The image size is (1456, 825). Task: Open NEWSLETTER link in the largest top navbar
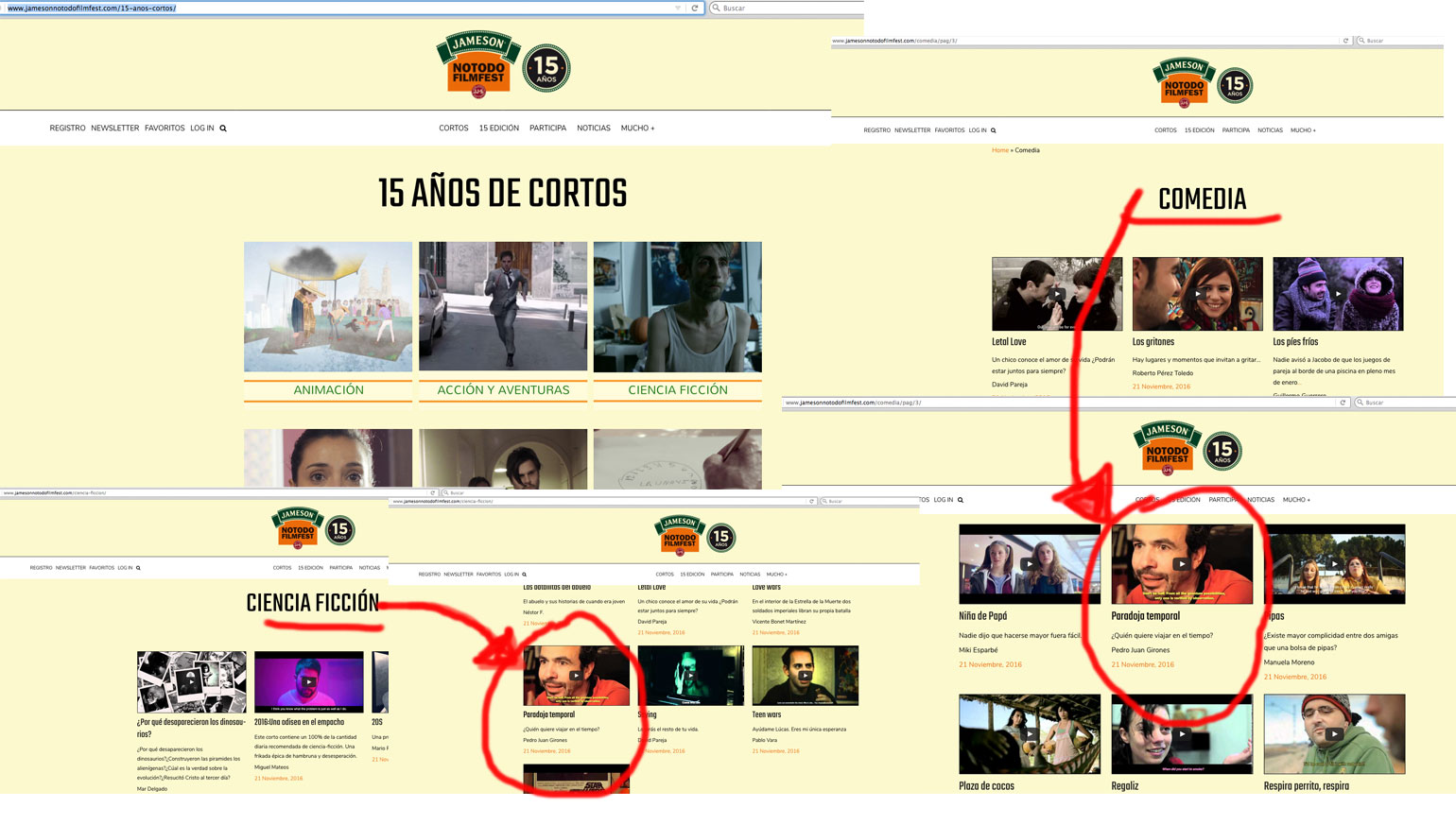(x=114, y=129)
